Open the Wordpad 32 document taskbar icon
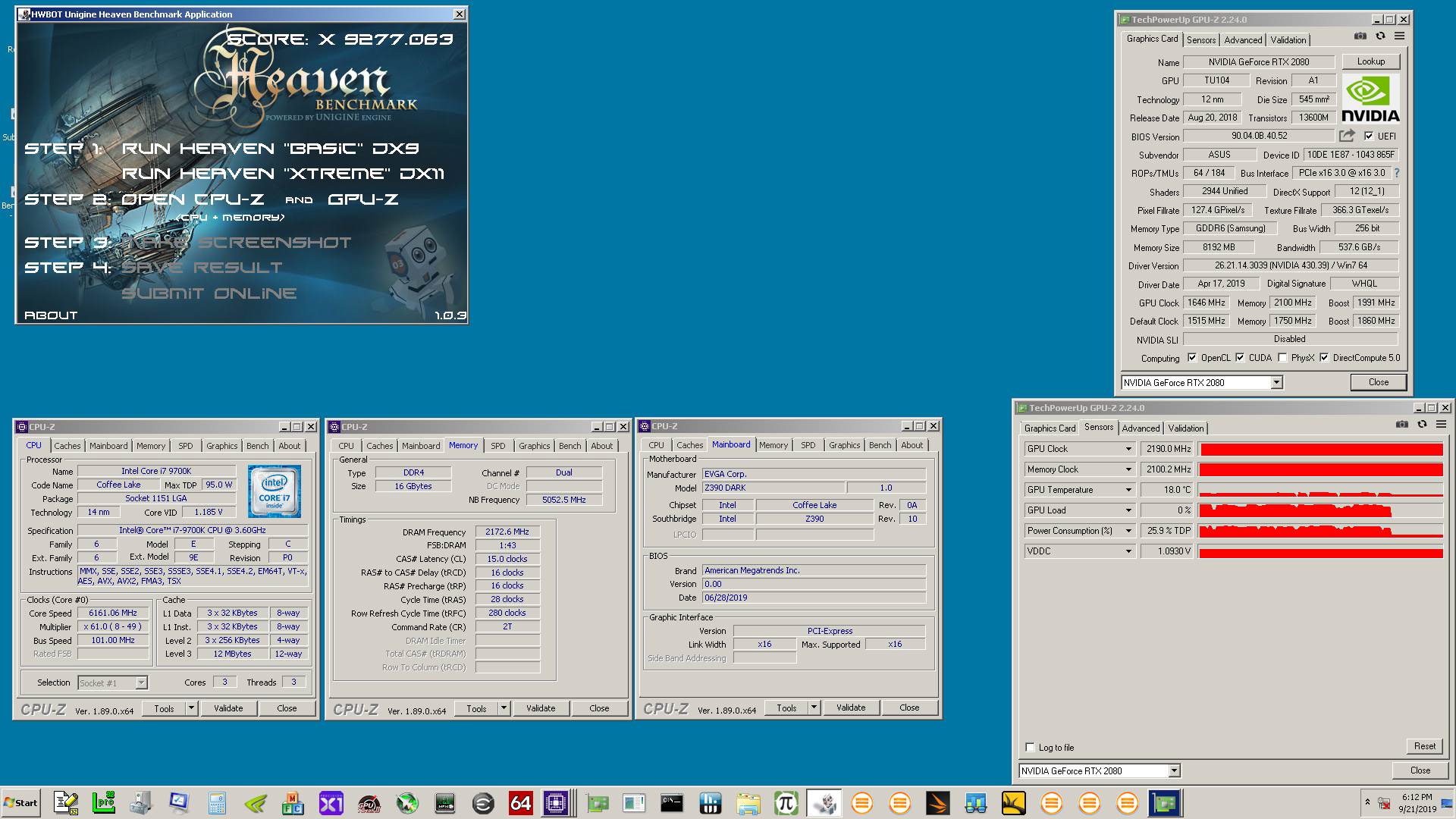Screen dimensions: 1456x819 (66, 803)
